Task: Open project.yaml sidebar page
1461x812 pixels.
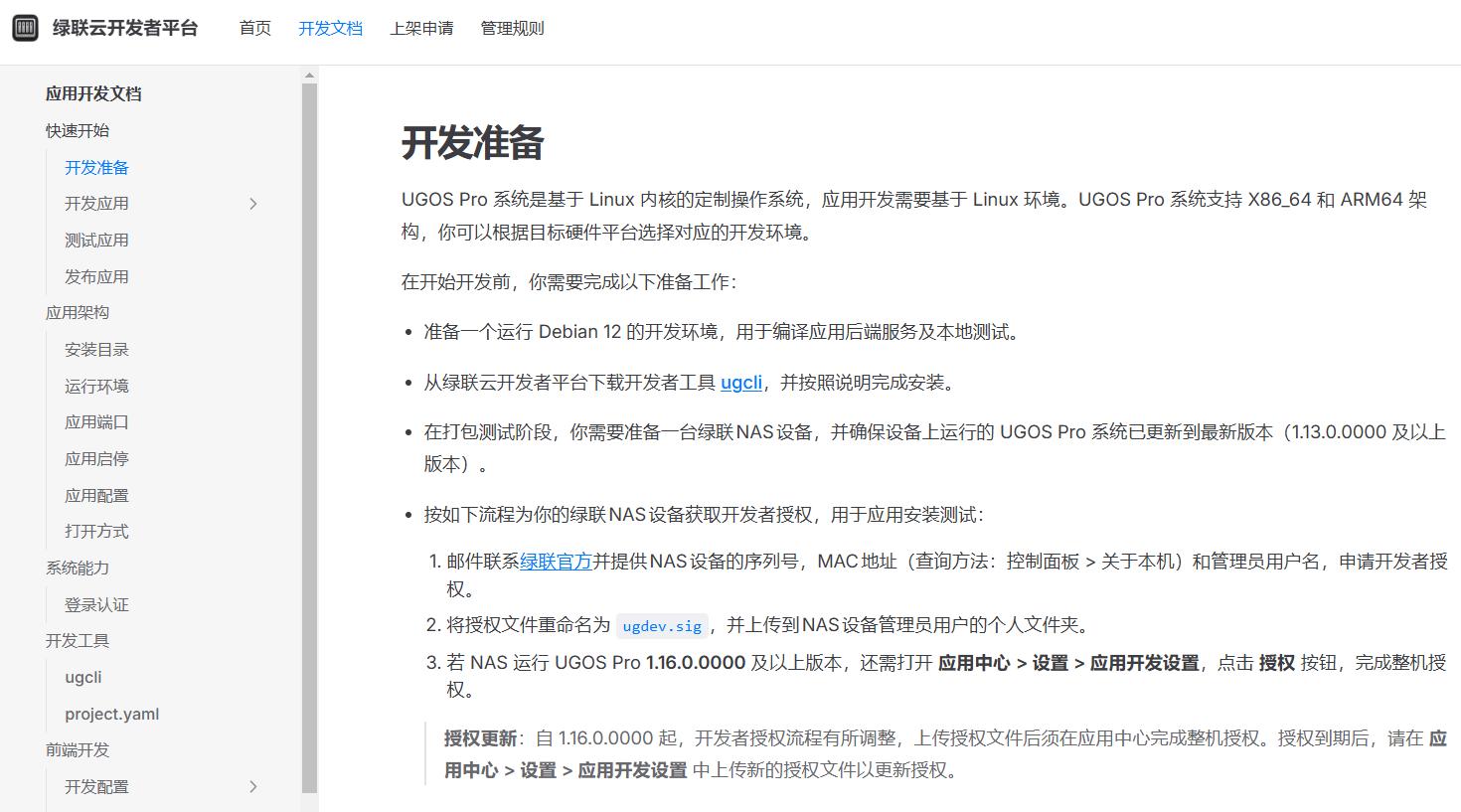Action: [x=112, y=714]
